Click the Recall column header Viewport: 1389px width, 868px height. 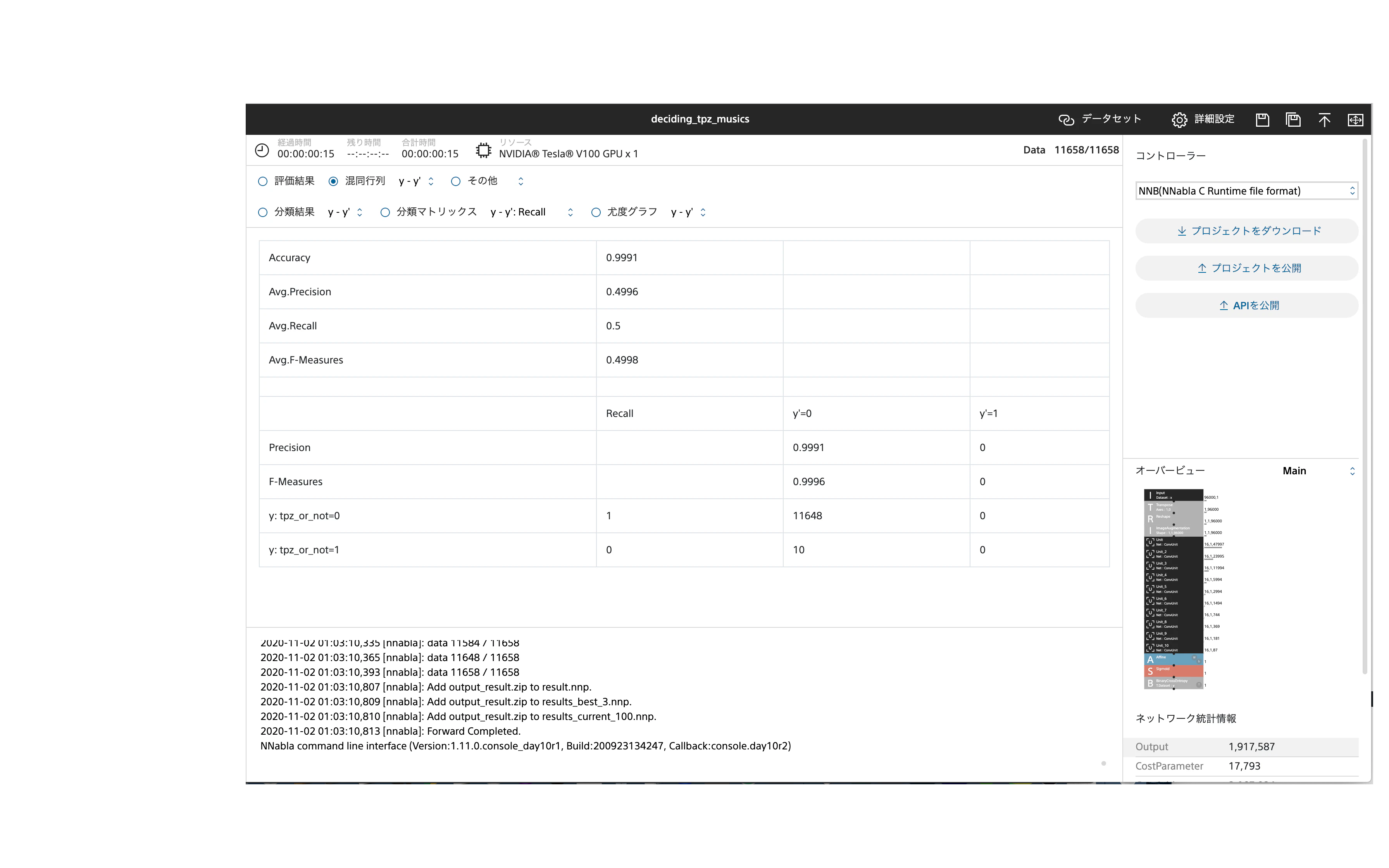click(619, 413)
